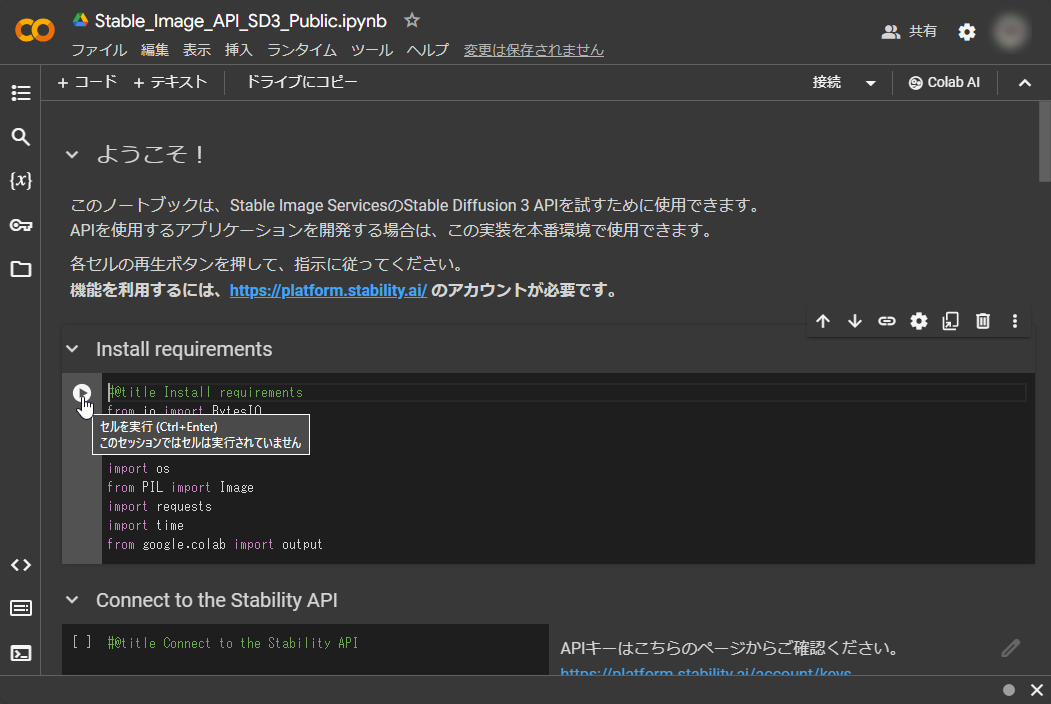
Task: Collapse the header with chevron up
Action: [1025, 83]
